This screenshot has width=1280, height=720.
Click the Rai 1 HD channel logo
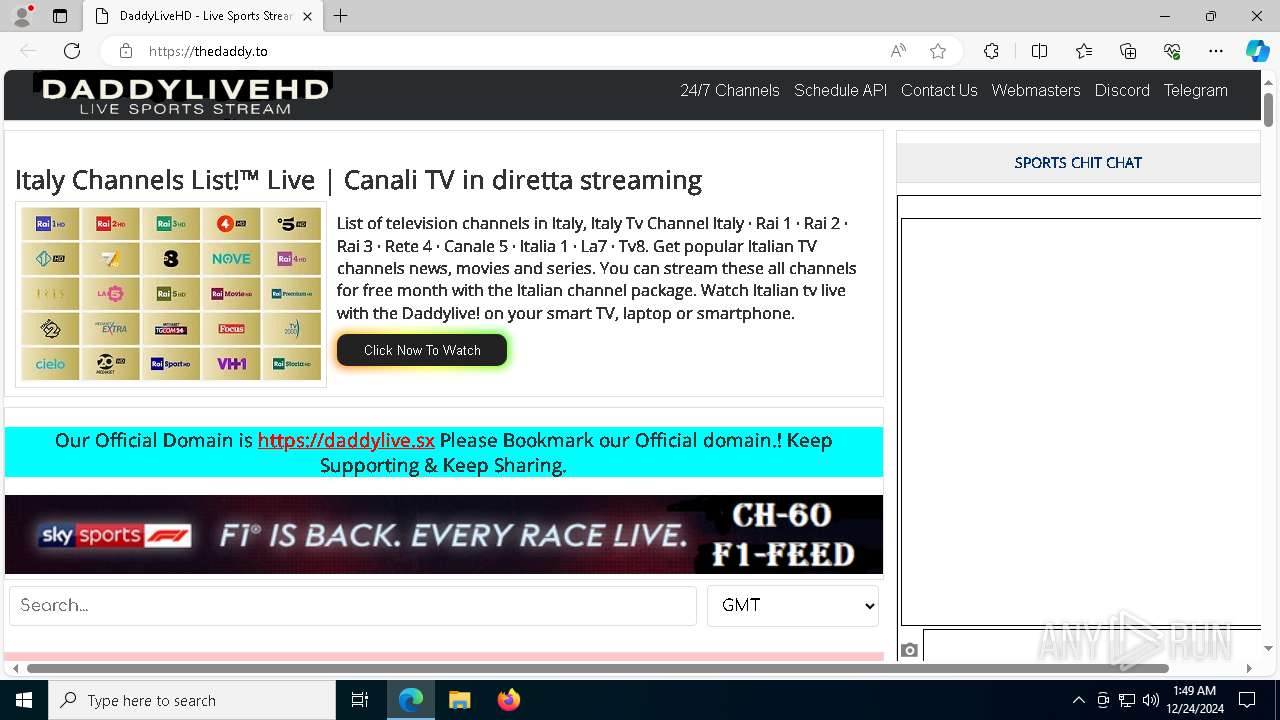tap(50, 224)
